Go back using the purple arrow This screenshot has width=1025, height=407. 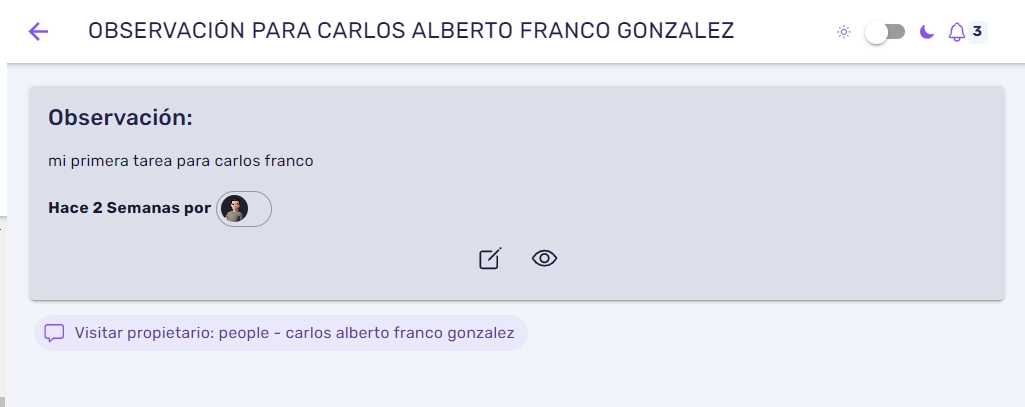tap(39, 31)
